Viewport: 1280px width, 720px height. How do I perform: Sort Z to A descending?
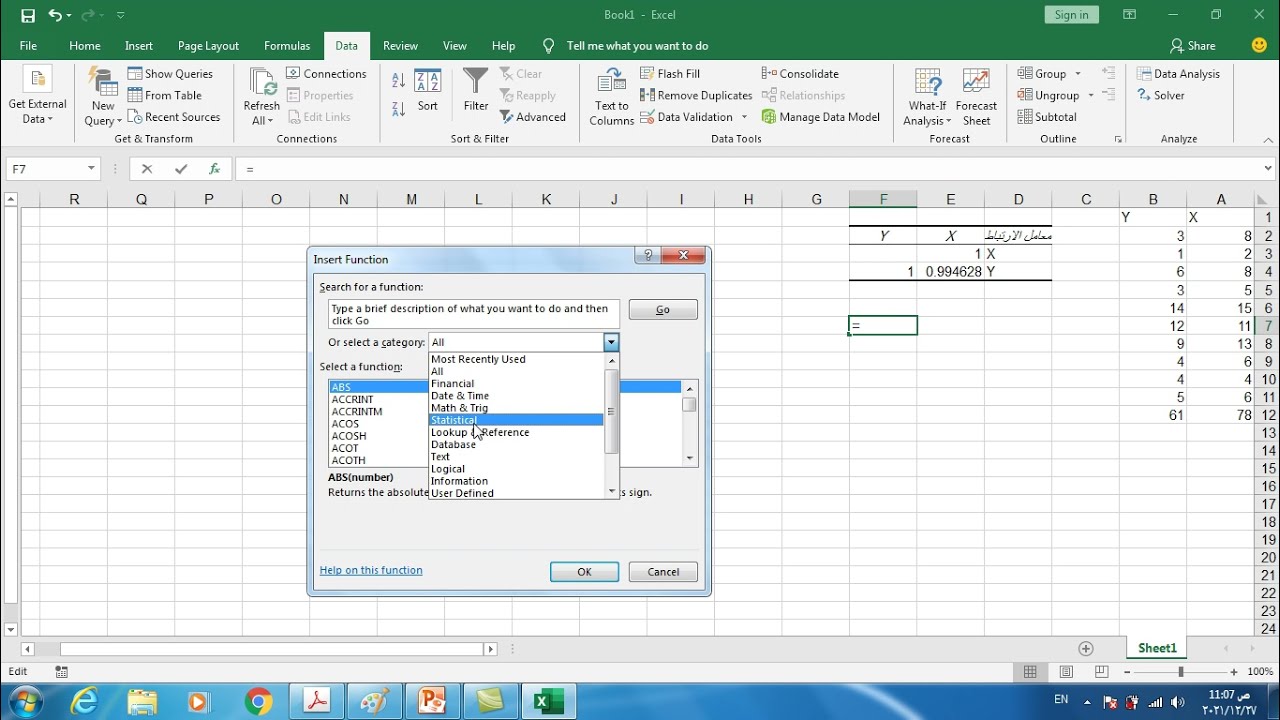(x=398, y=108)
